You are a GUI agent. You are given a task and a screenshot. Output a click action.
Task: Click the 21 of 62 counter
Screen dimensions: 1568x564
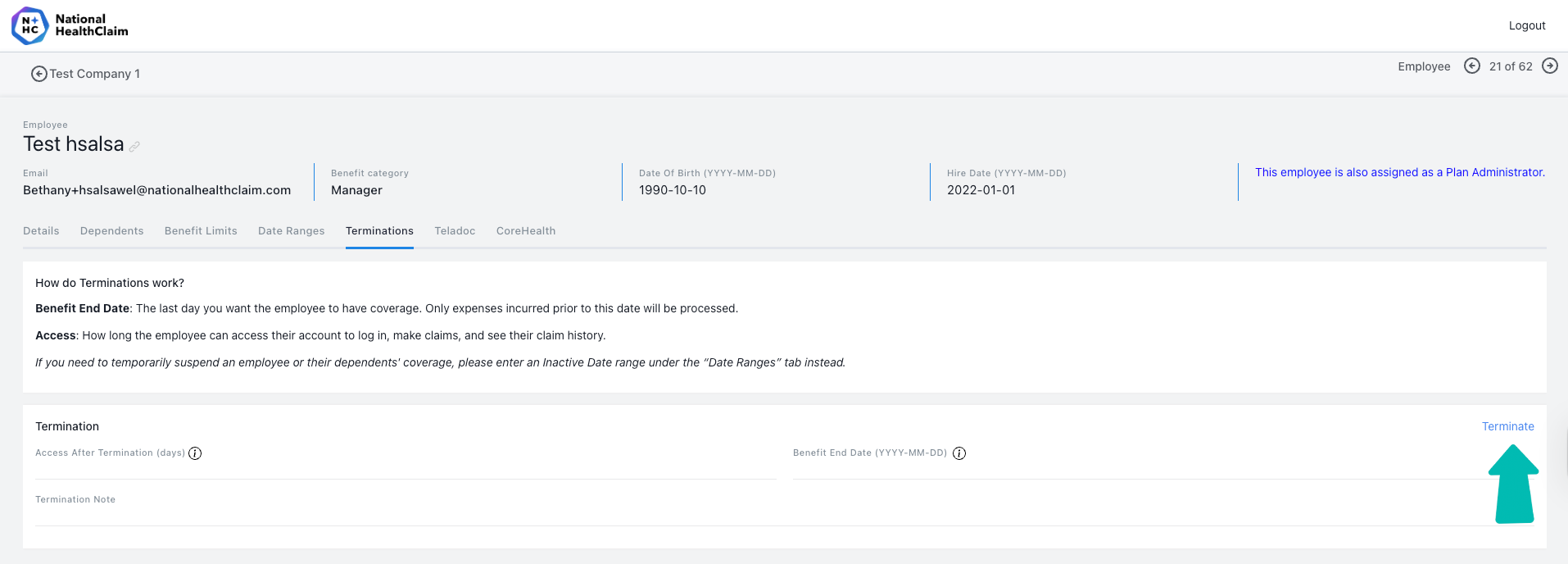click(x=1511, y=66)
